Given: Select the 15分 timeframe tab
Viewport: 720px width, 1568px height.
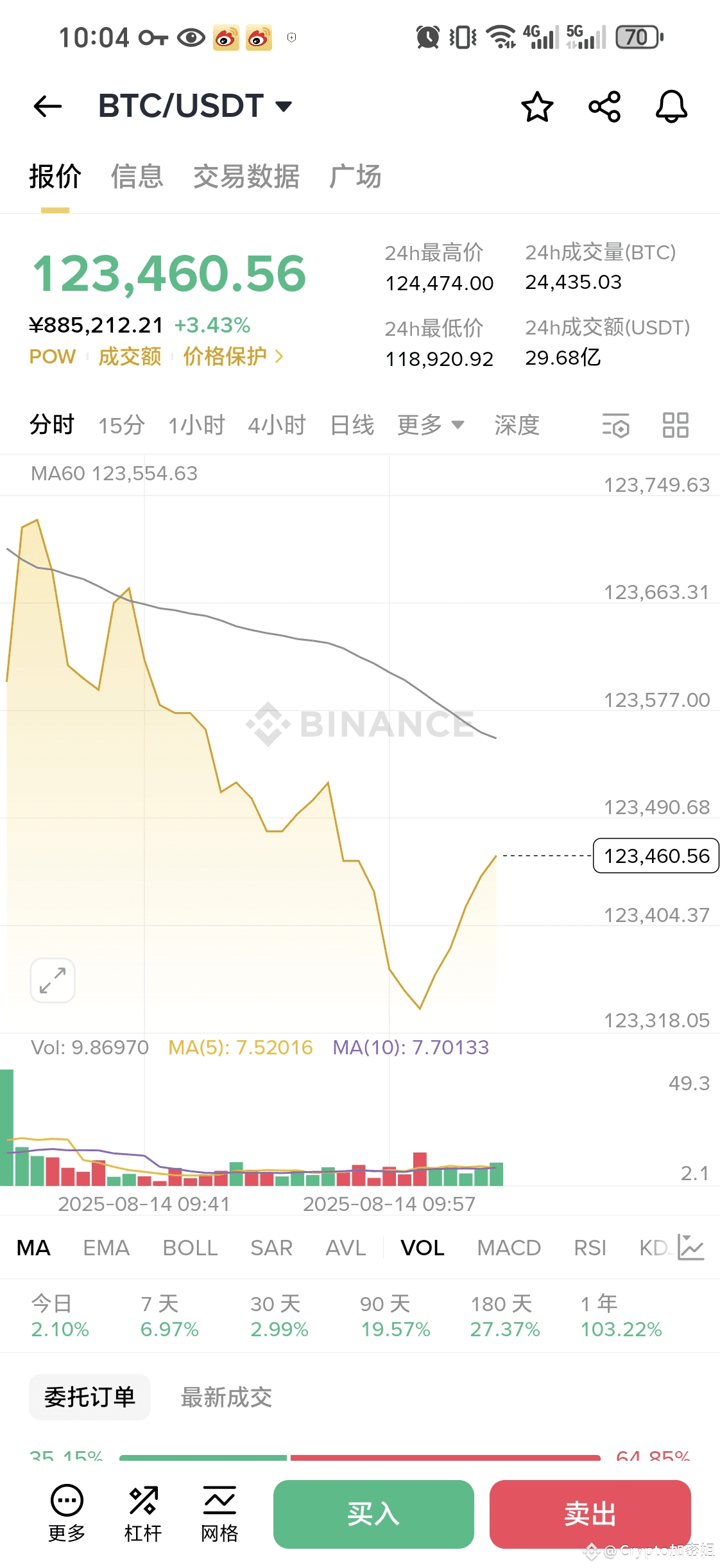Looking at the screenshot, I should click(x=121, y=425).
